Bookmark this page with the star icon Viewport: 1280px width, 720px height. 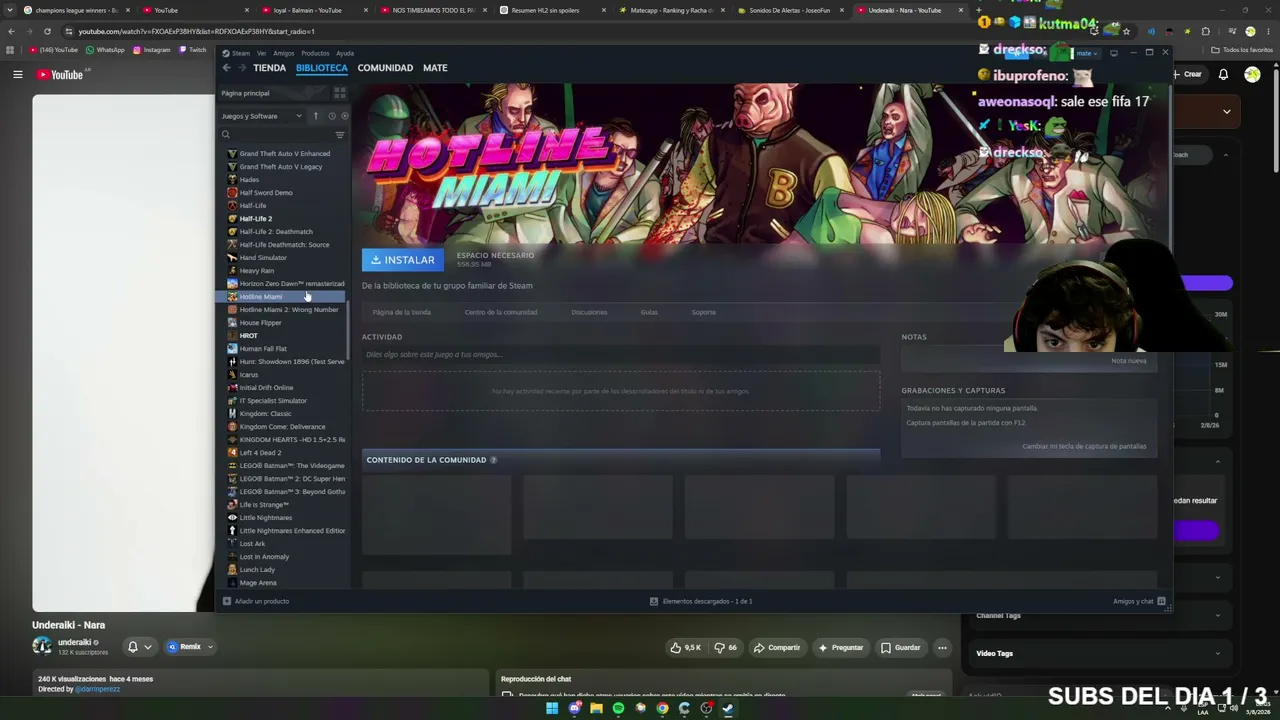point(1126,31)
